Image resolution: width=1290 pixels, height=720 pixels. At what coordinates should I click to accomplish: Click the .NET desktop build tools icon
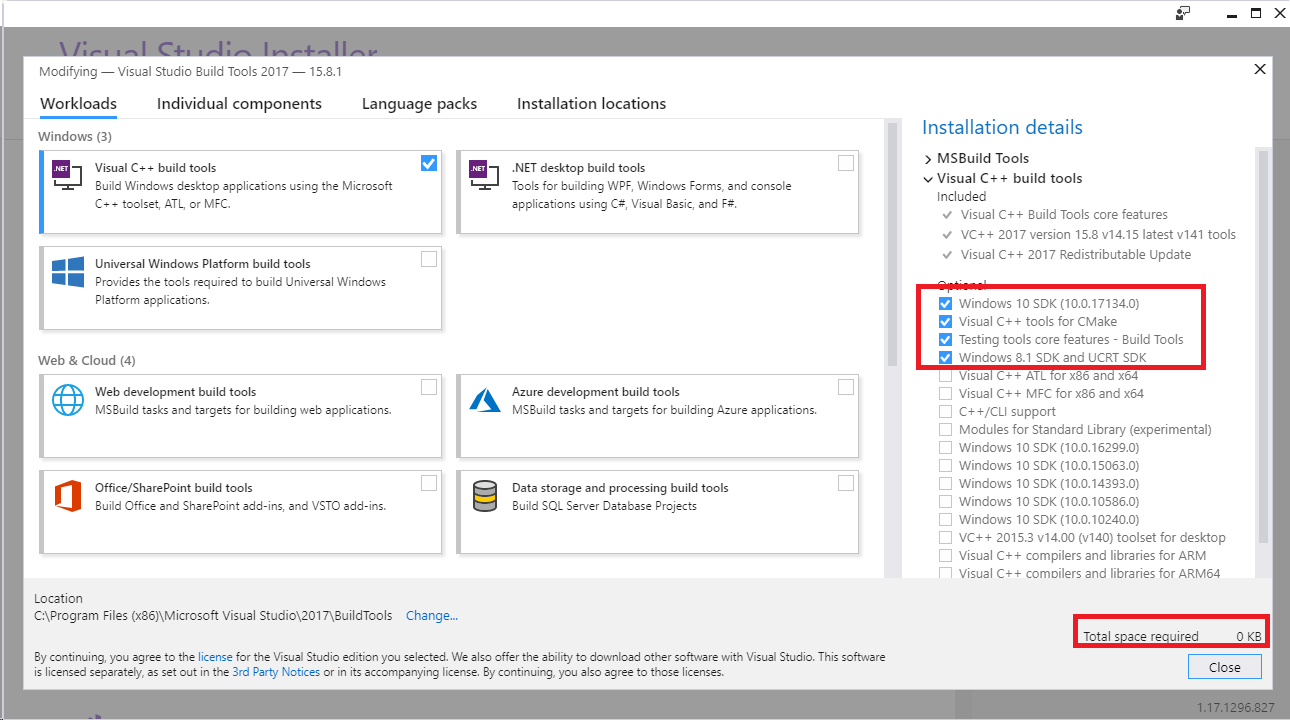click(483, 173)
